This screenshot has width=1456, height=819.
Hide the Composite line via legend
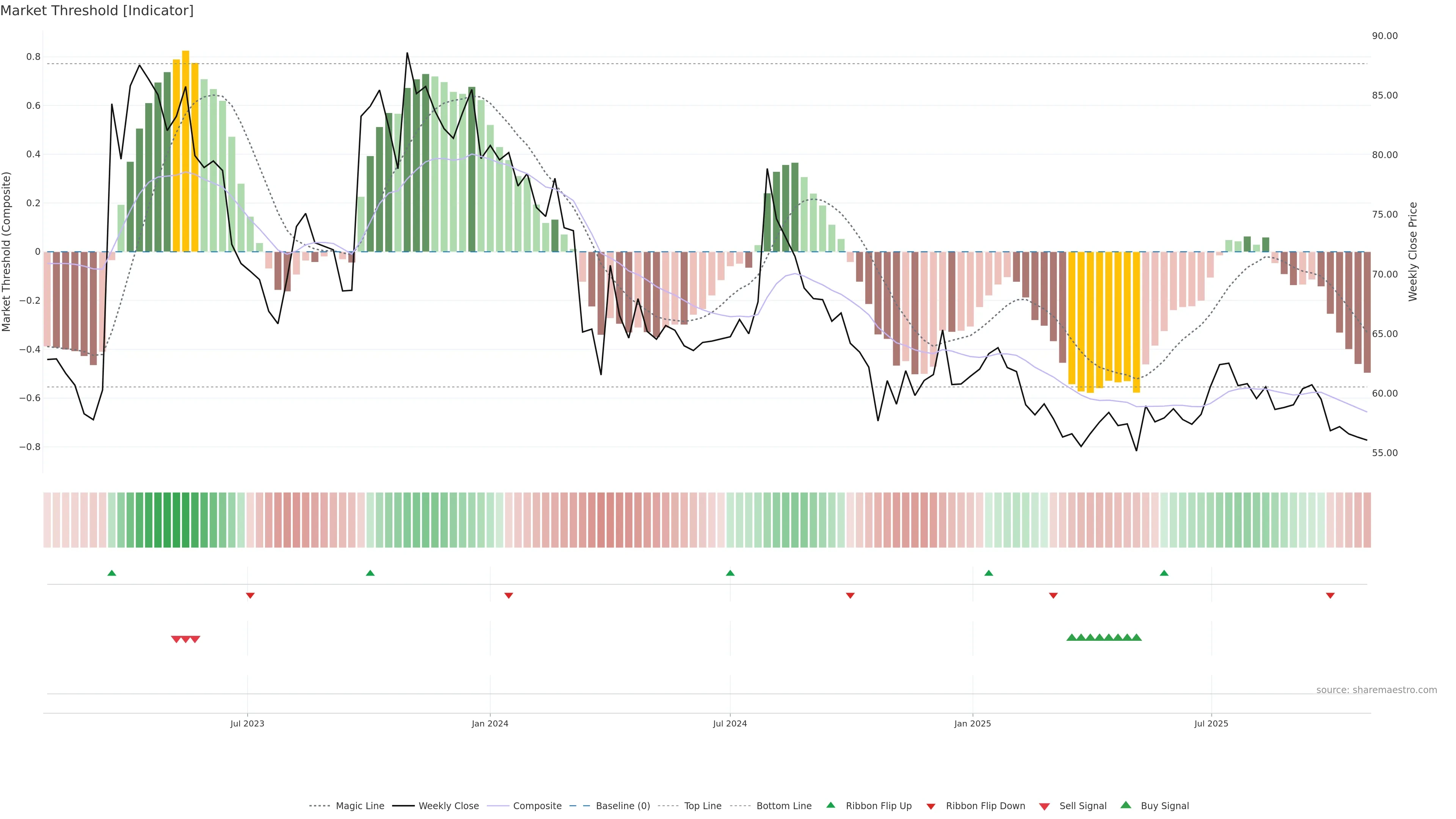[537, 806]
